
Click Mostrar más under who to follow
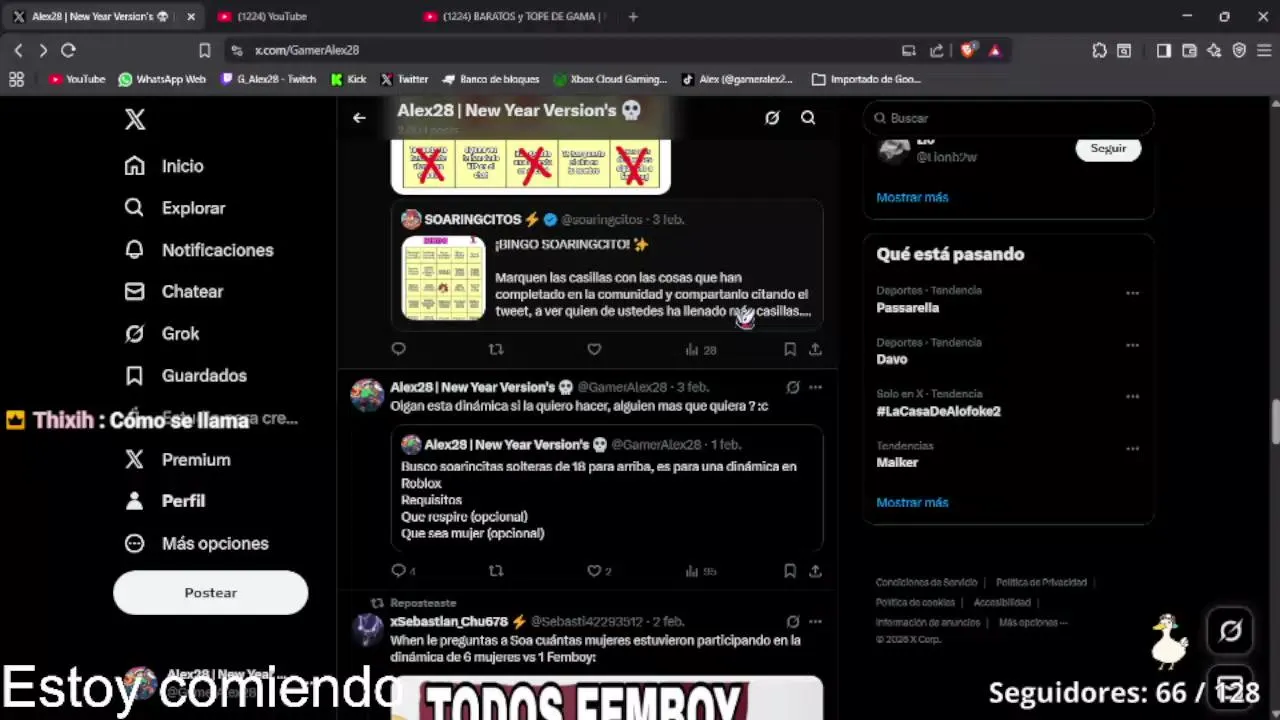pos(912,197)
